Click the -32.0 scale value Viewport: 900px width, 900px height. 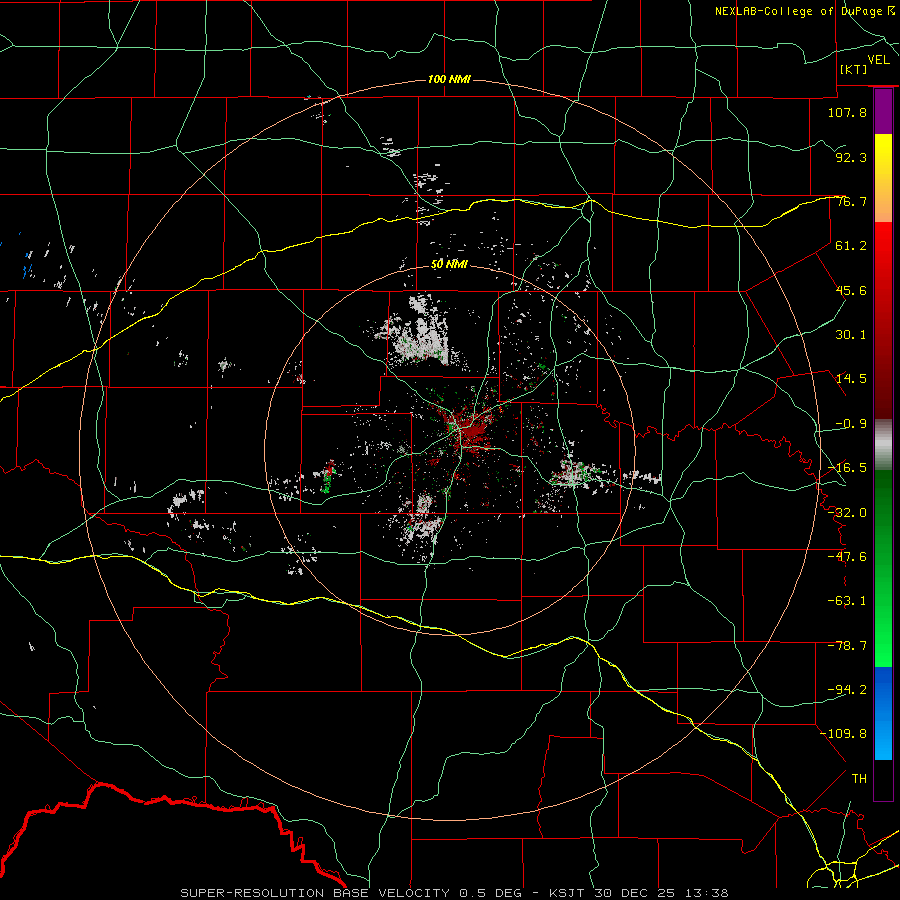point(847,513)
